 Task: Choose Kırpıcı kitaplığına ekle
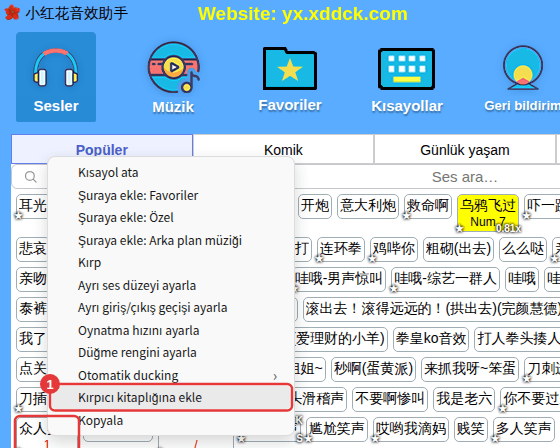click(x=171, y=397)
